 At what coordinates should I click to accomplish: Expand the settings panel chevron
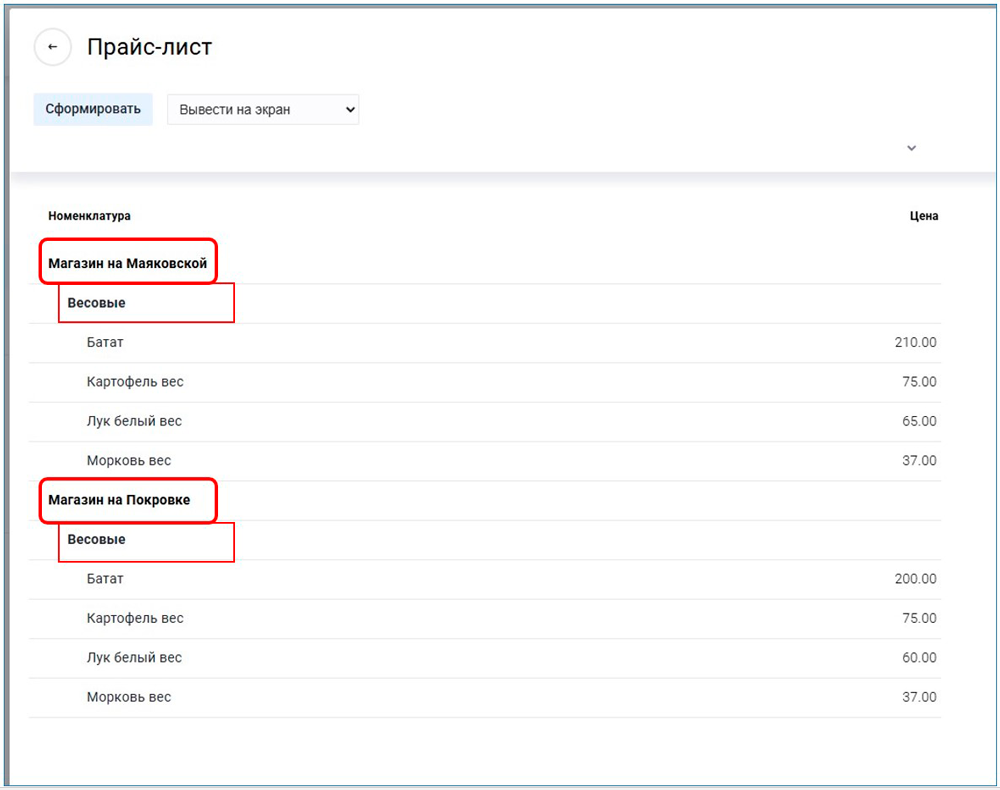tap(911, 148)
